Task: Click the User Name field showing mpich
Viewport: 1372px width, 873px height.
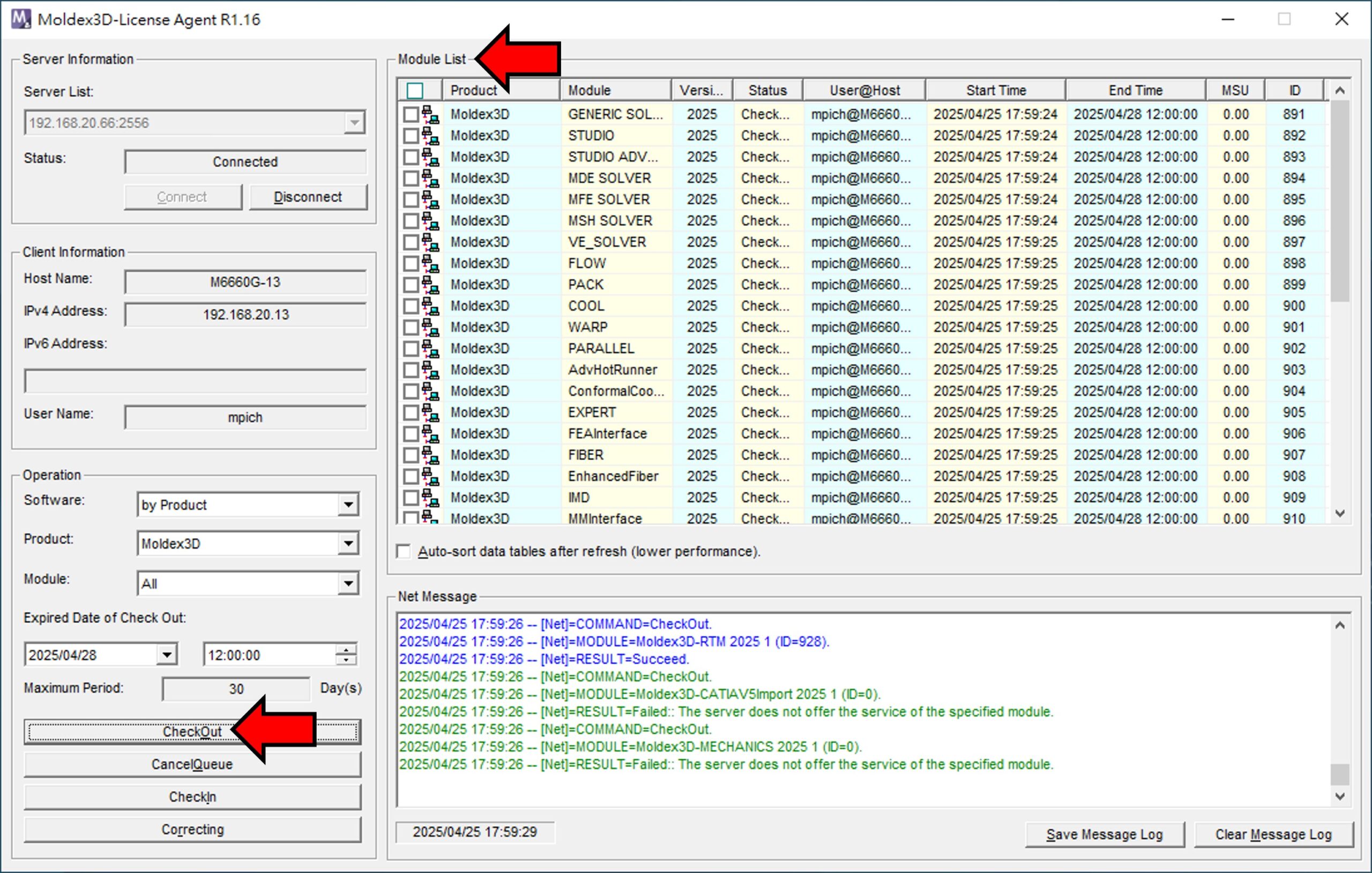Action: 245,417
